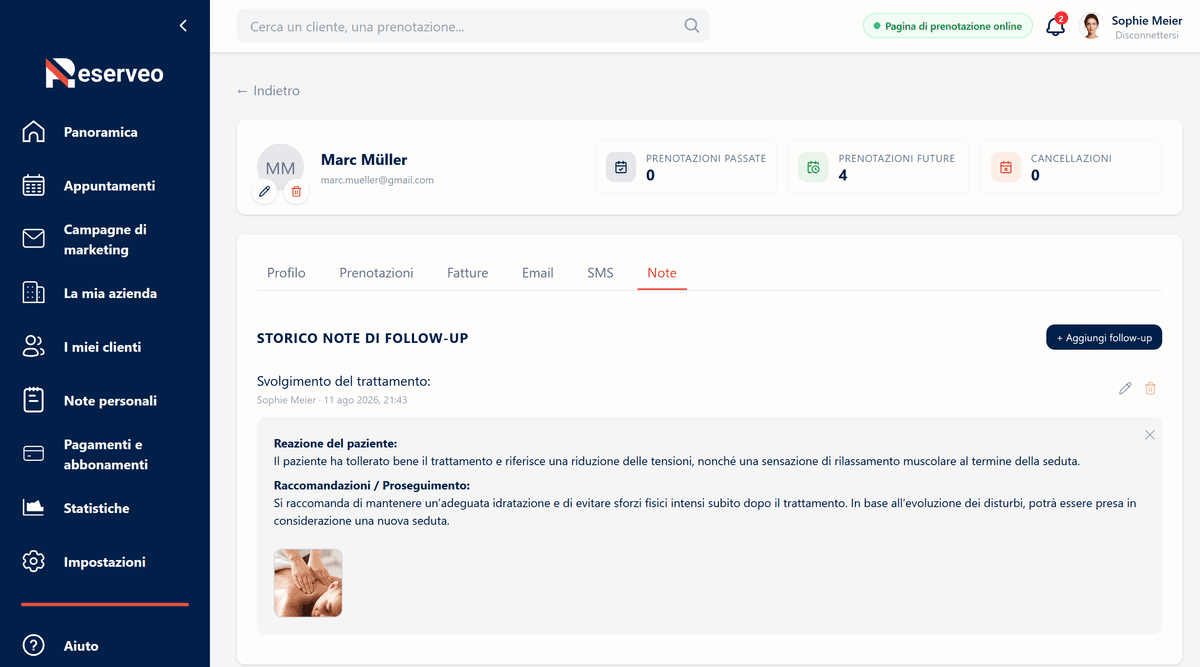Delete client with red trash icon

coord(296,191)
